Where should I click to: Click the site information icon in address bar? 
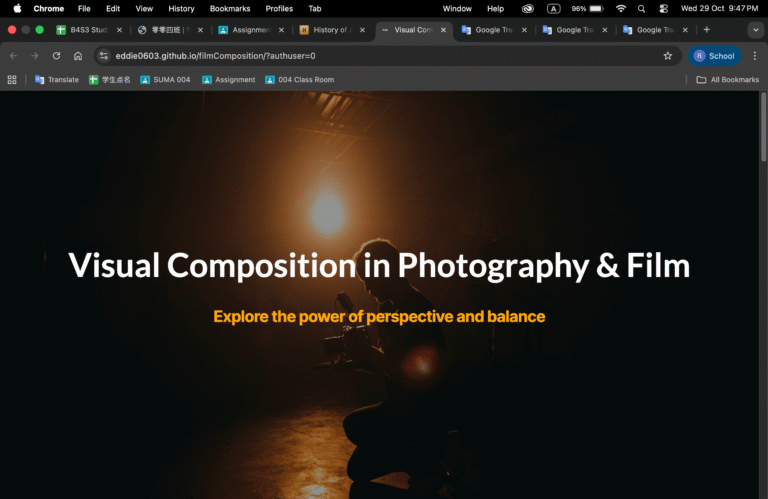[103, 56]
